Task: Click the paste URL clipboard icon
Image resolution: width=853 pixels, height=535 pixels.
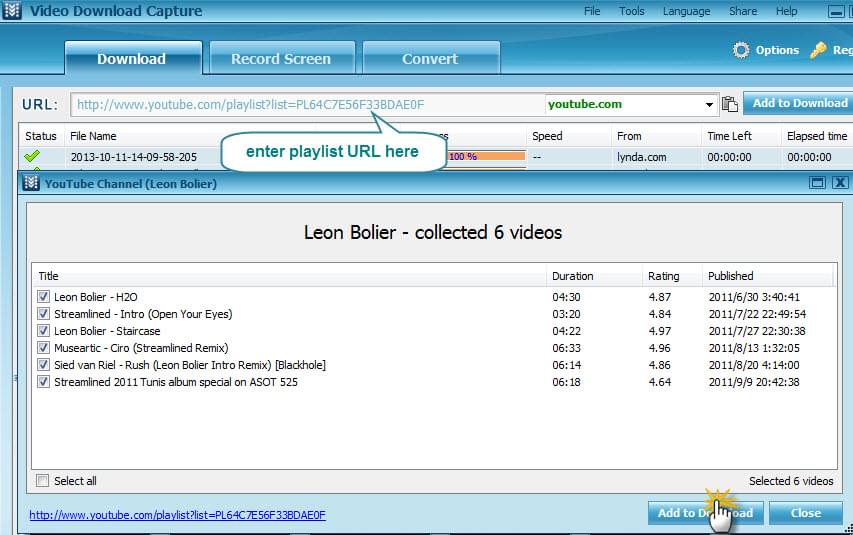Action: pyautogui.click(x=730, y=104)
